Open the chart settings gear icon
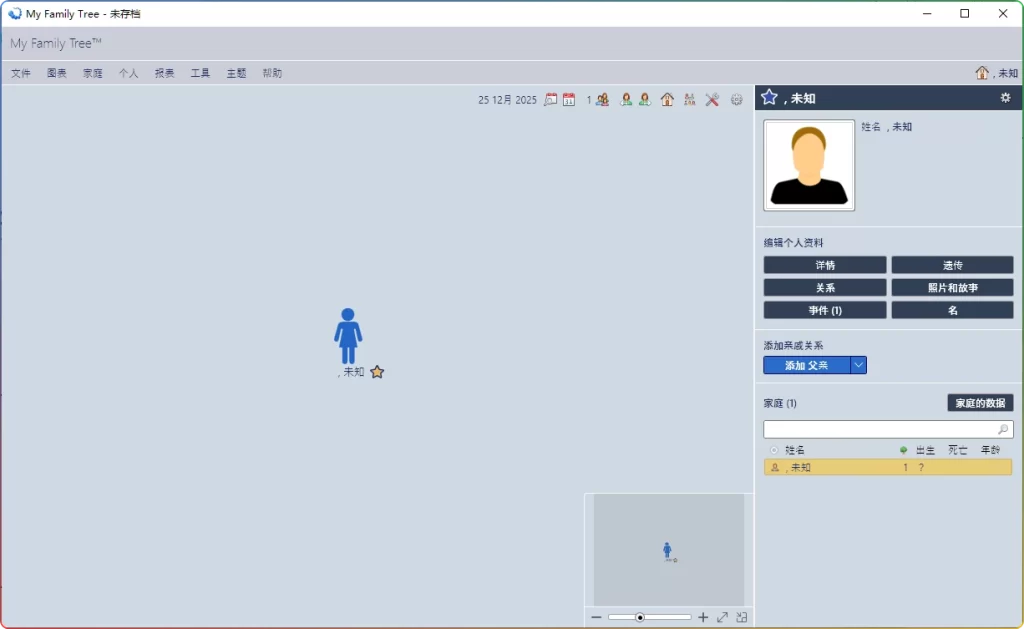 (x=736, y=100)
